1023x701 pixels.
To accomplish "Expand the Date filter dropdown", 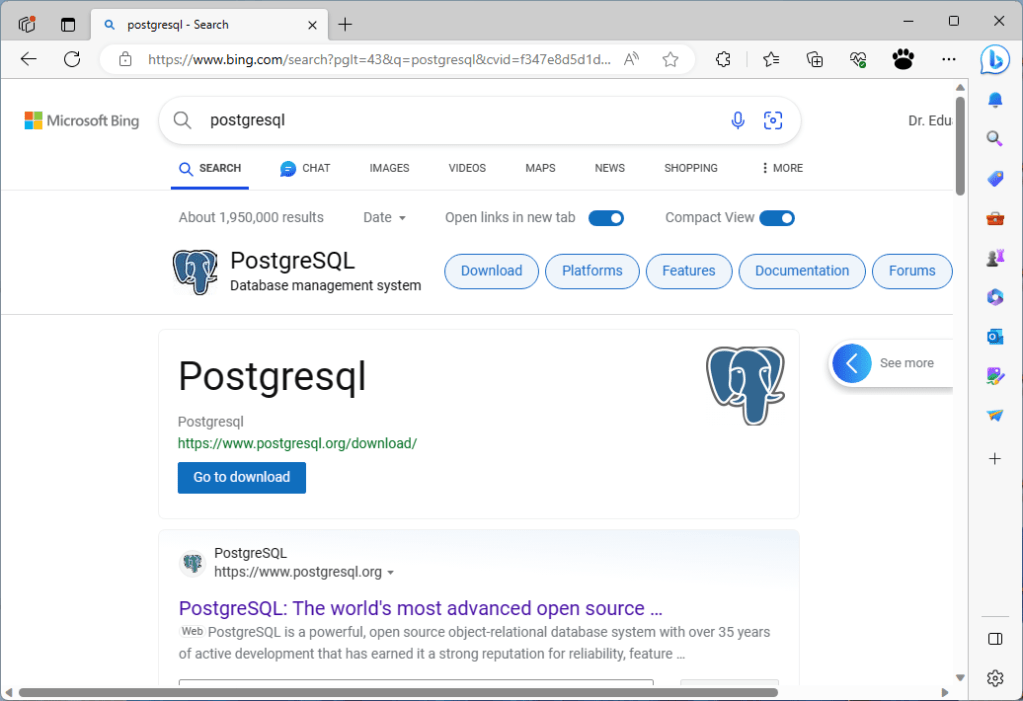I will 385,218.
